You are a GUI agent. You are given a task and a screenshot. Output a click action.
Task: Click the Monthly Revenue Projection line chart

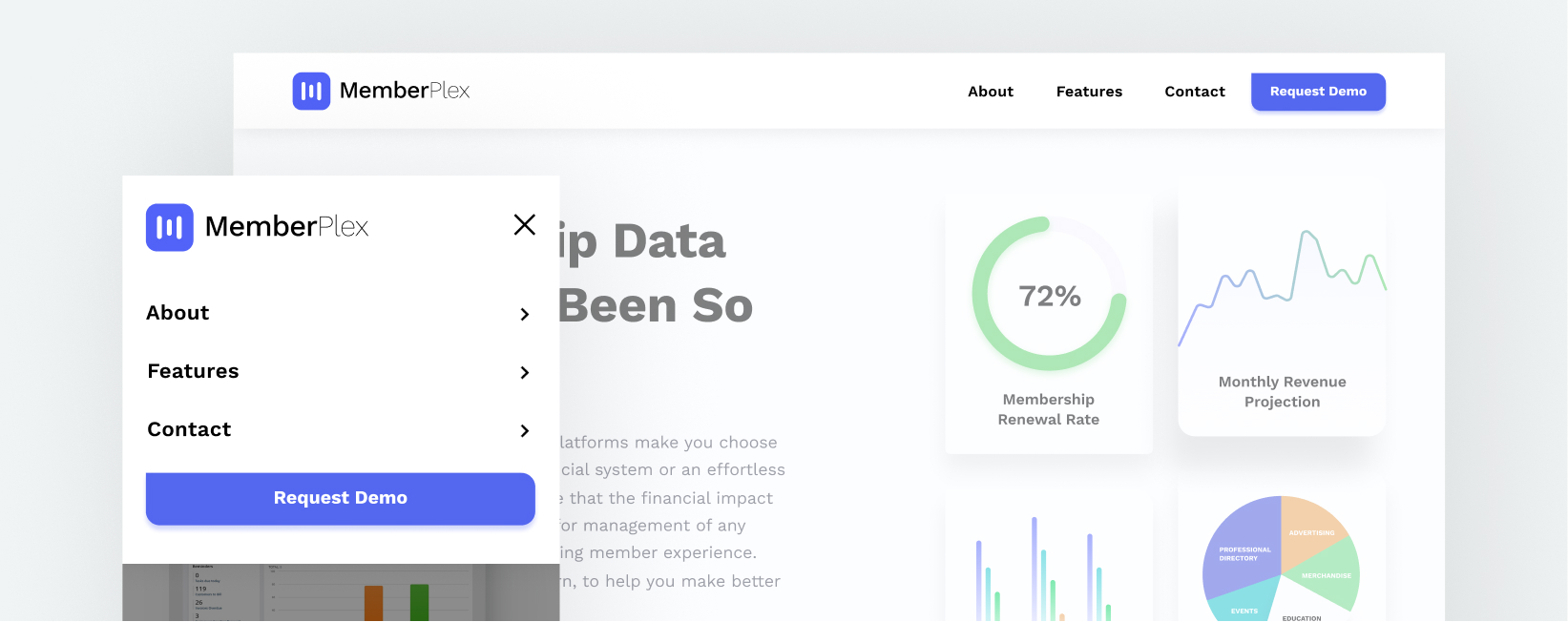1282,286
